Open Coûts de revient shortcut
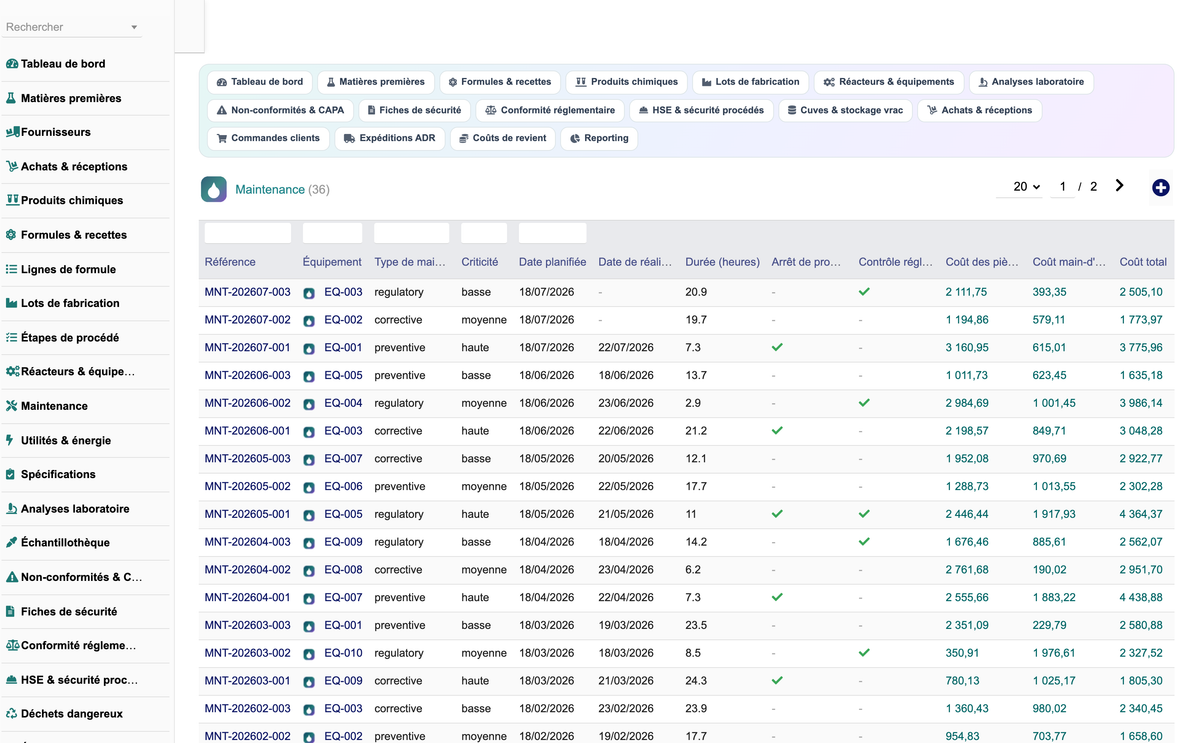 (x=502, y=138)
